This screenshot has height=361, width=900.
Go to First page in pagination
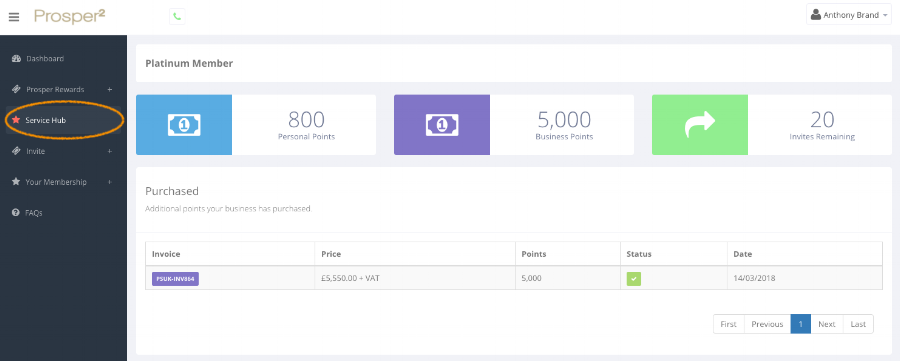point(728,324)
